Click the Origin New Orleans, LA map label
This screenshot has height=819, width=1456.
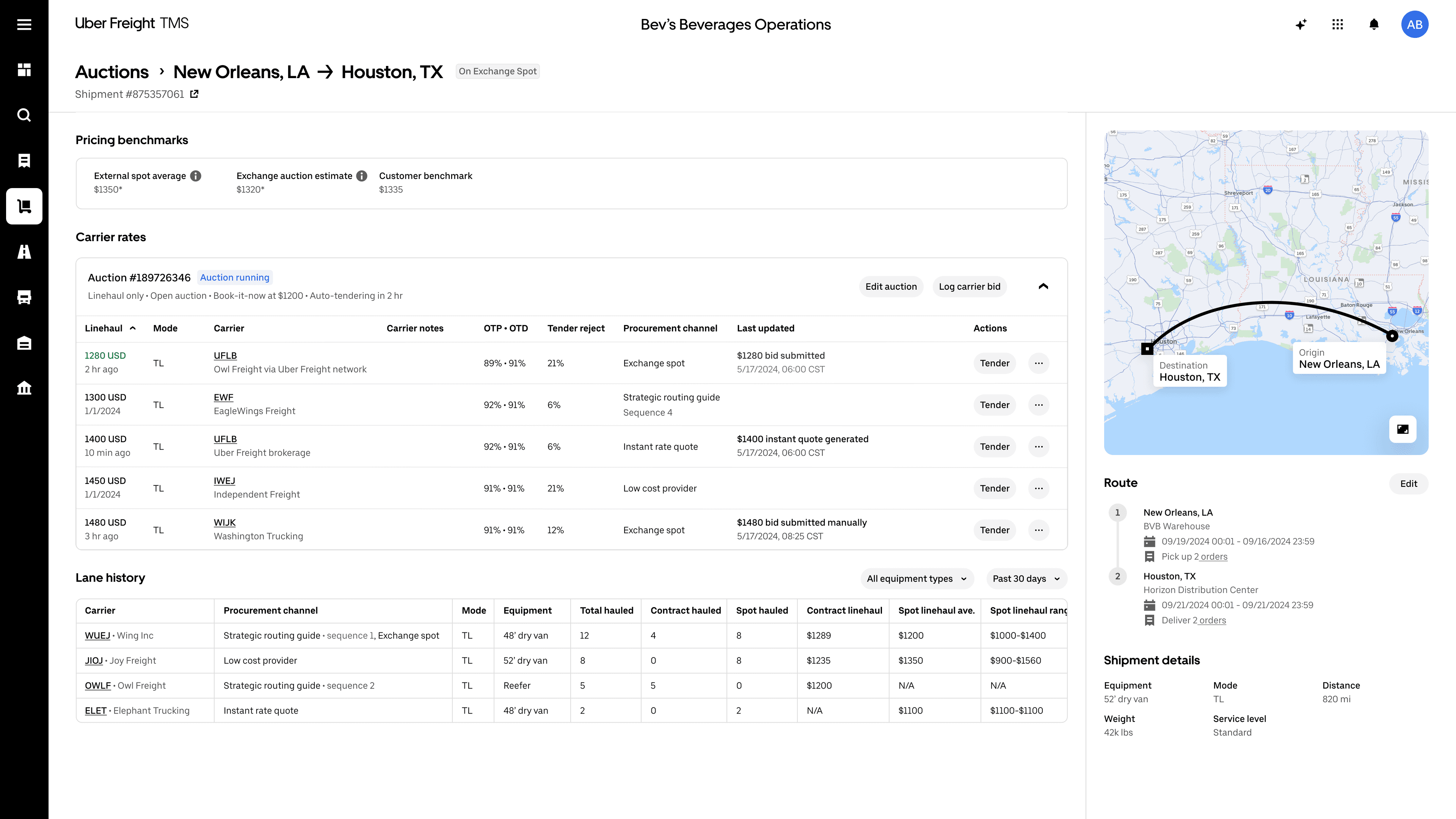click(1339, 358)
